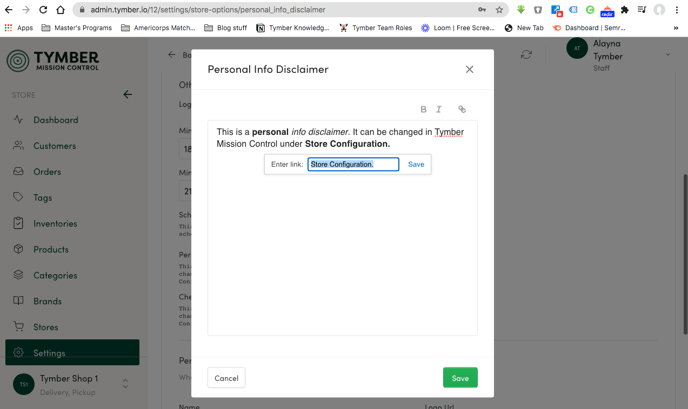Bookmark this page with the star icon
The width and height of the screenshot is (688, 409).
499,10
